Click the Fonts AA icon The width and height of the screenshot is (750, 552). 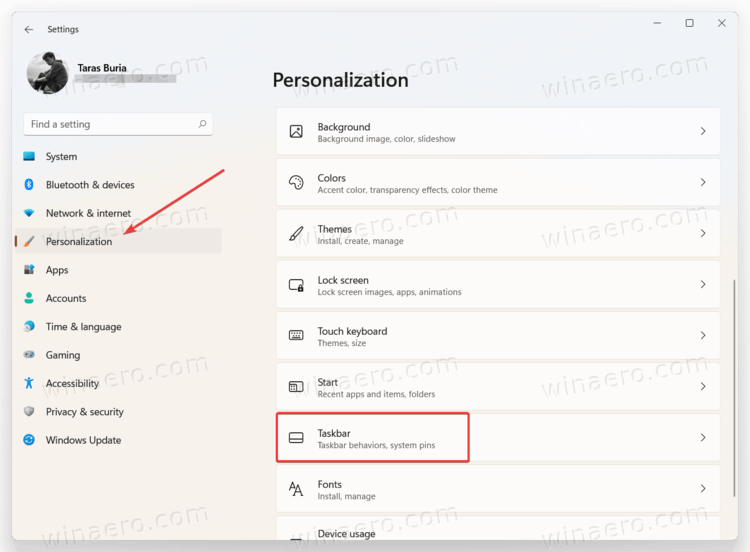pos(296,489)
